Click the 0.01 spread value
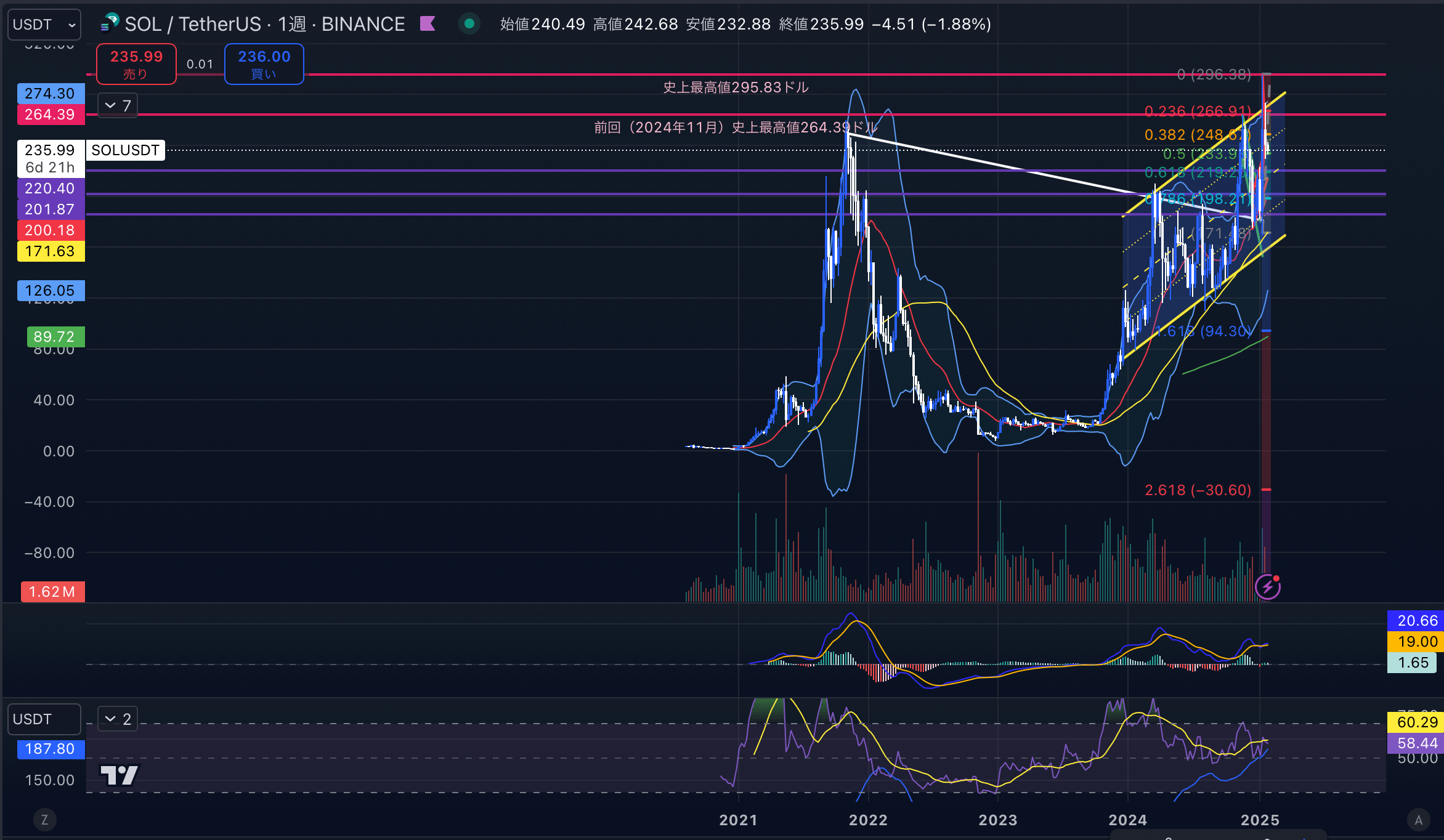 click(200, 64)
